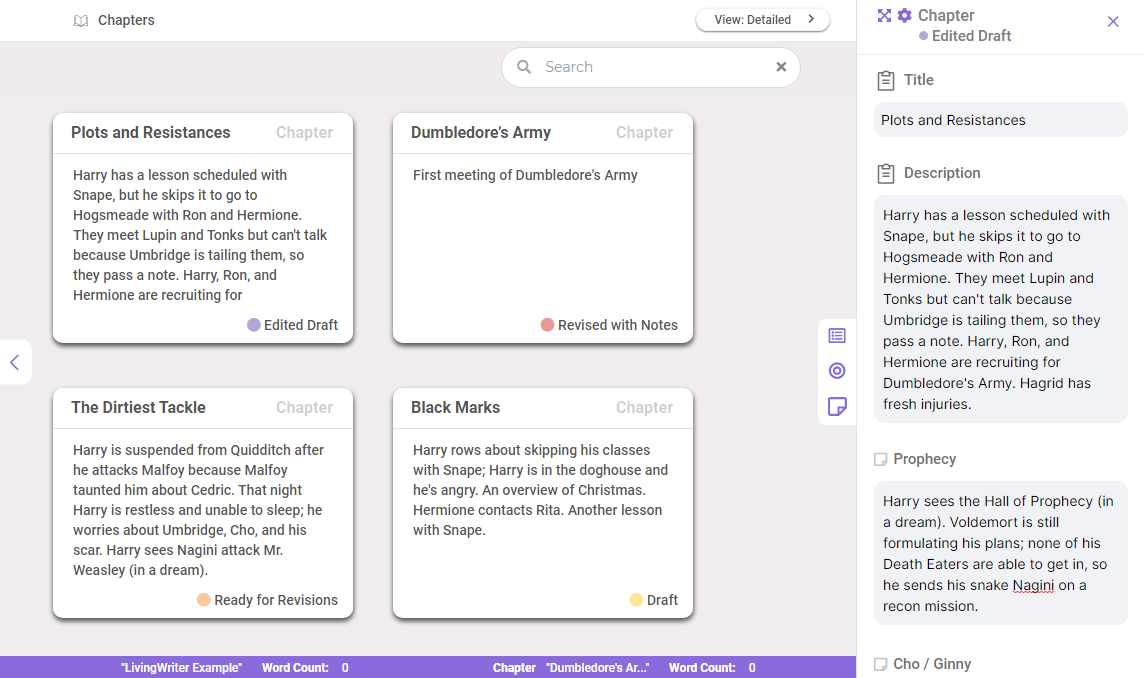Open chapter settings via the gear icon
The height and width of the screenshot is (678, 1144).
click(x=903, y=15)
